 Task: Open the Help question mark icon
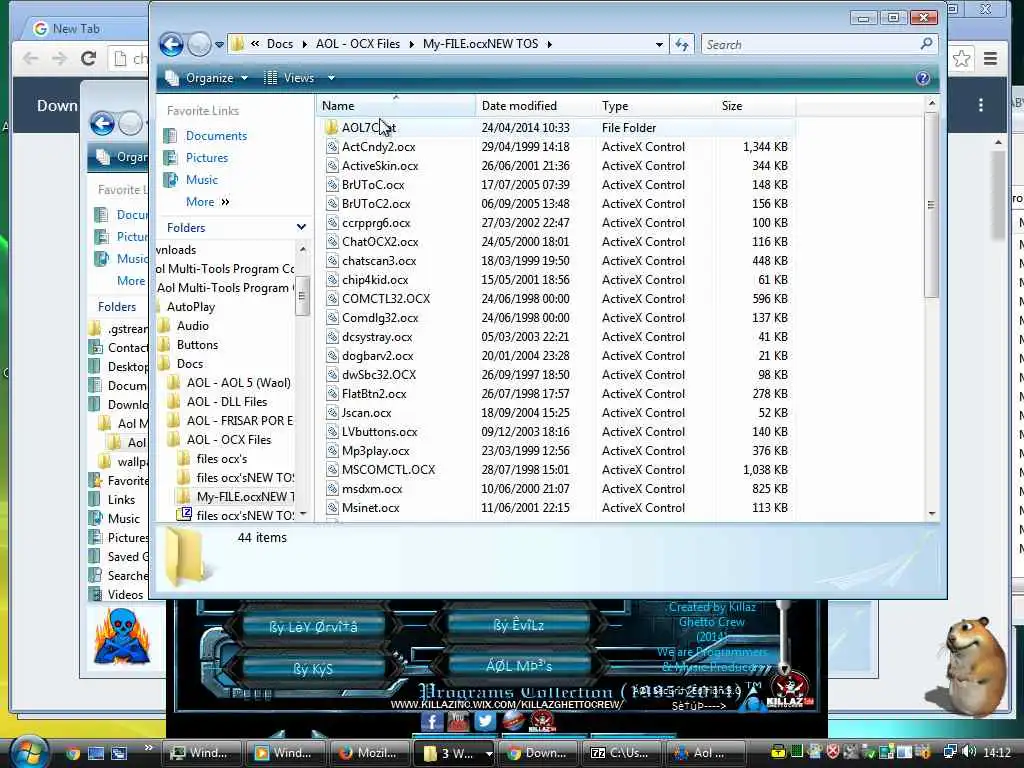point(923,78)
